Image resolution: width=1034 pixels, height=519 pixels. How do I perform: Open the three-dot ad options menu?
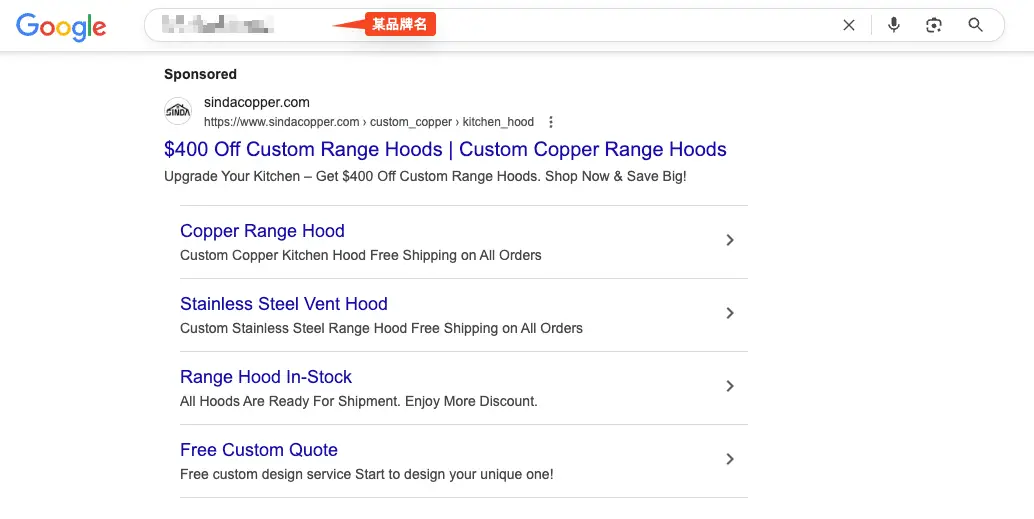(551, 122)
